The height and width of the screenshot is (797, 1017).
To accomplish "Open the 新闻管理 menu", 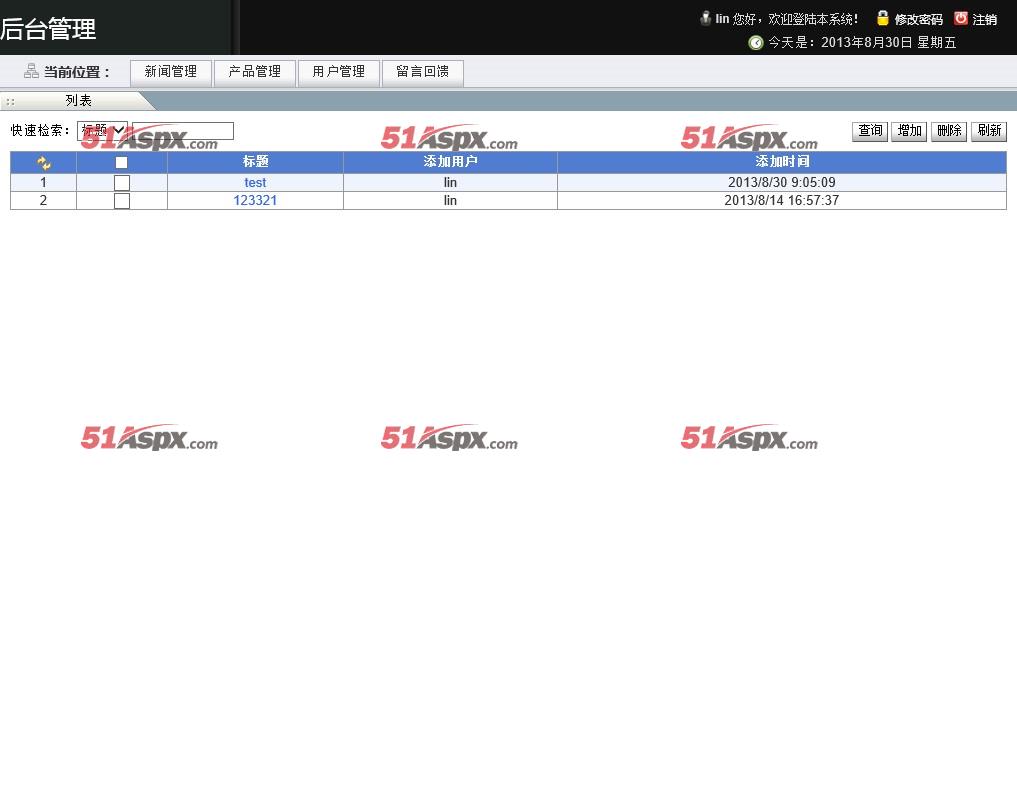I will pyautogui.click(x=171, y=72).
